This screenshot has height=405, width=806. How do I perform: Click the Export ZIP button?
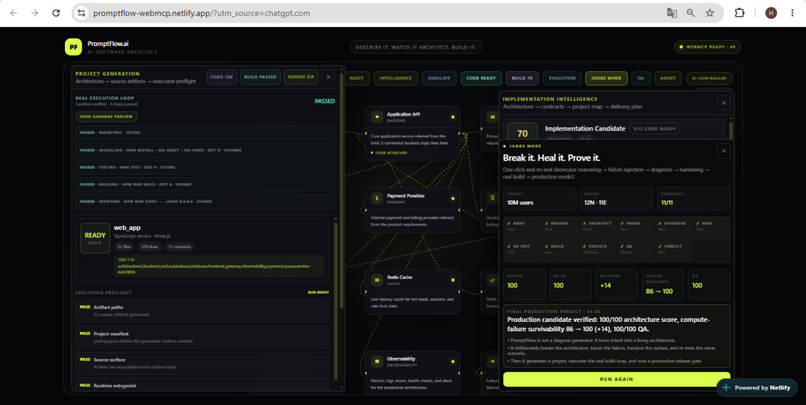point(301,77)
